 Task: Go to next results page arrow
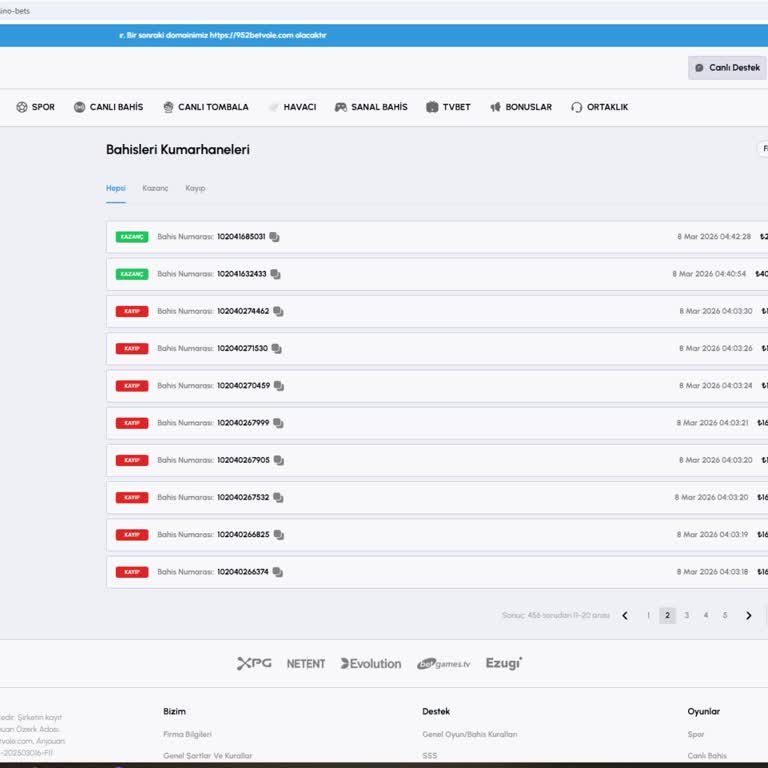click(748, 616)
